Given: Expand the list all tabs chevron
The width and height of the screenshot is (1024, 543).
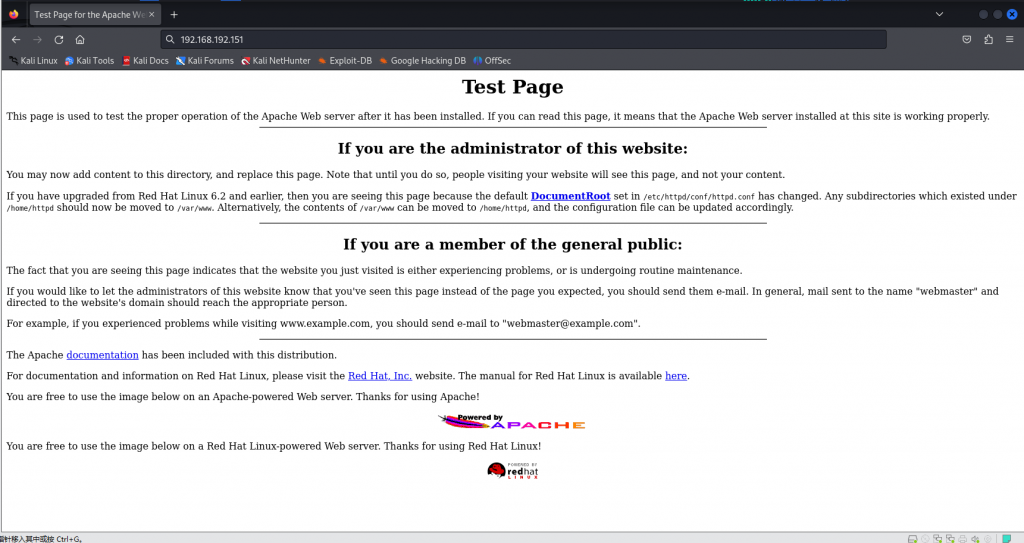Looking at the screenshot, I should [x=939, y=14].
